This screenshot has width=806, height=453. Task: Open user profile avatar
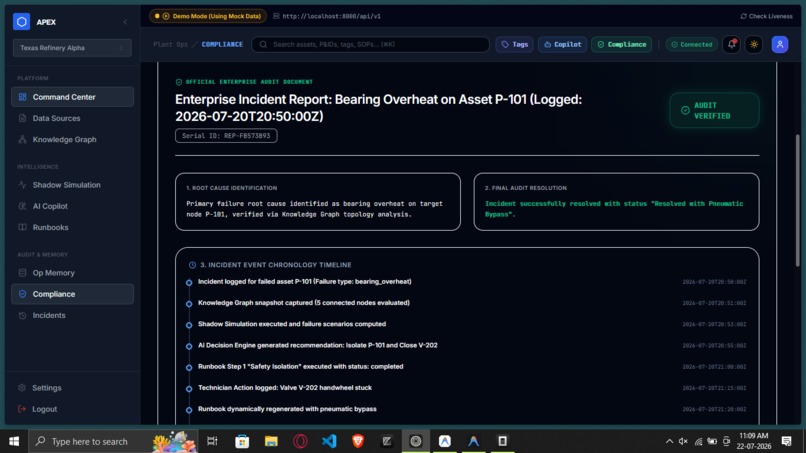[x=780, y=44]
